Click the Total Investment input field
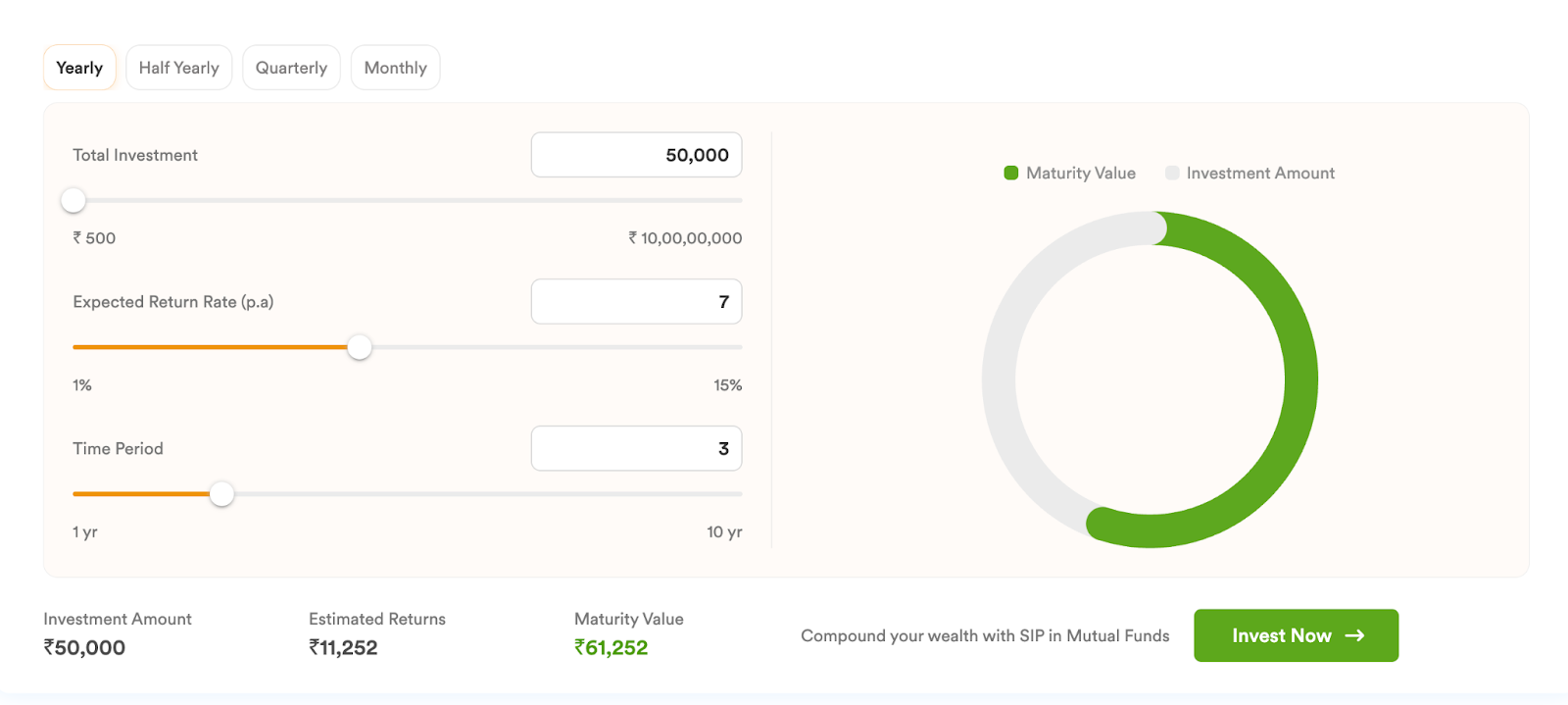Screen dimensions: 1568x705 [x=636, y=155]
